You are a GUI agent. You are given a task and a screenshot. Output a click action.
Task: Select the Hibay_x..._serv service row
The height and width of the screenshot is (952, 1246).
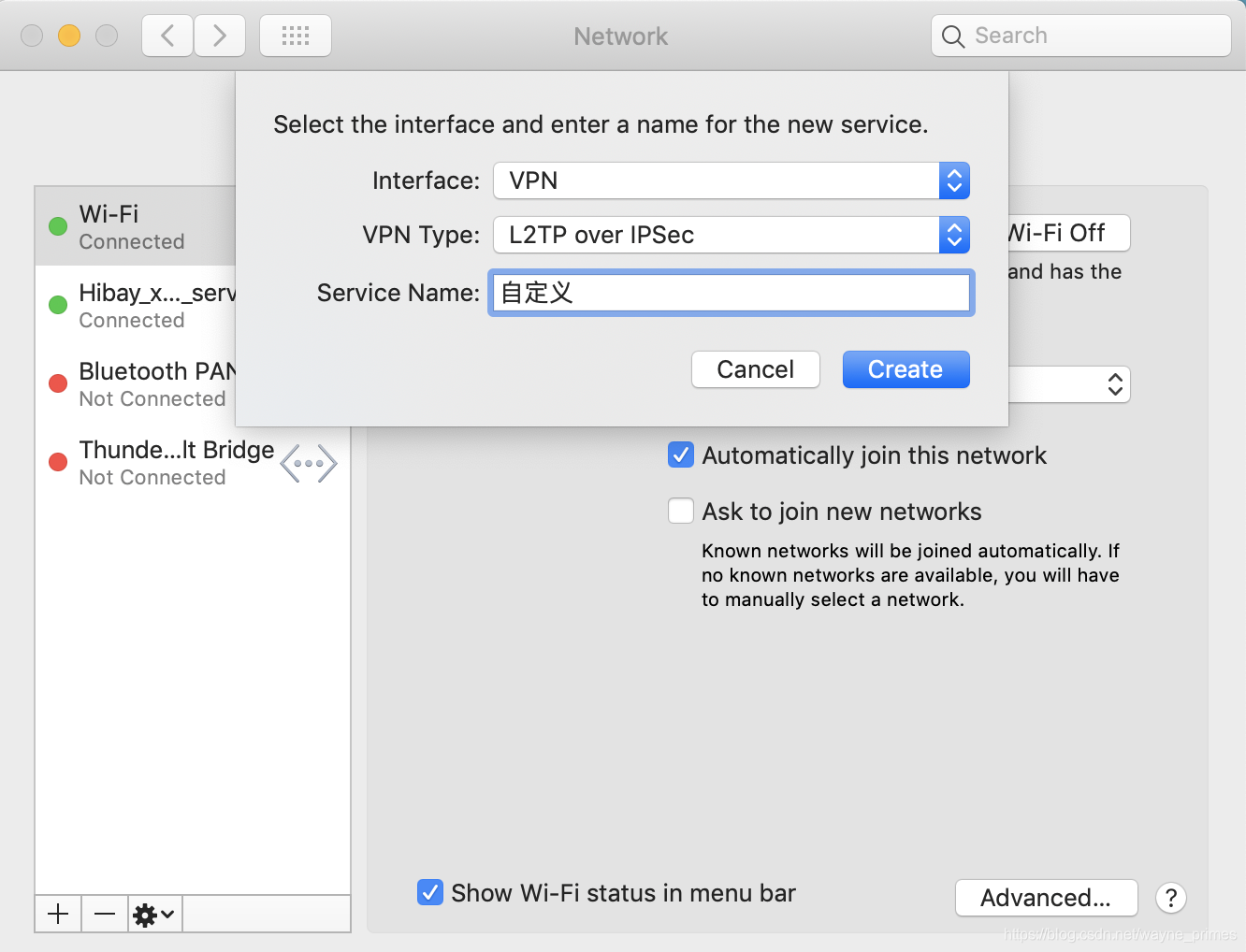pos(136,305)
